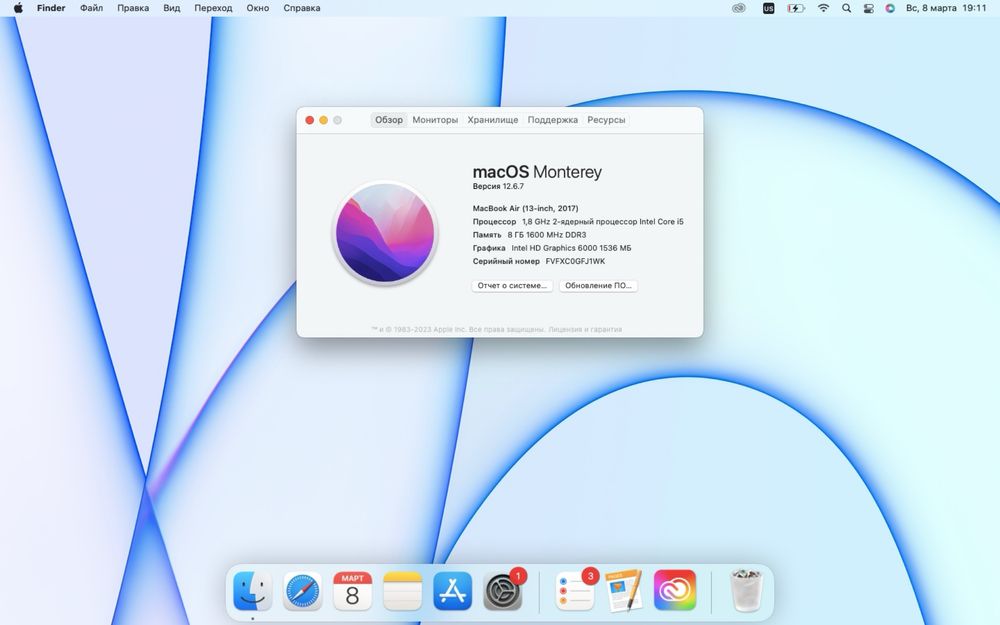The width and height of the screenshot is (1000, 625).
Task: Open the Переход menu
Action: (x=213, y=8)
